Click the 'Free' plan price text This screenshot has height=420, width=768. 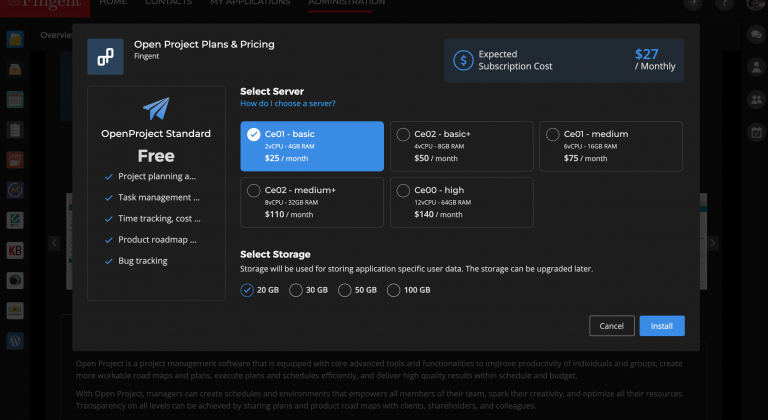pos(156,156)
